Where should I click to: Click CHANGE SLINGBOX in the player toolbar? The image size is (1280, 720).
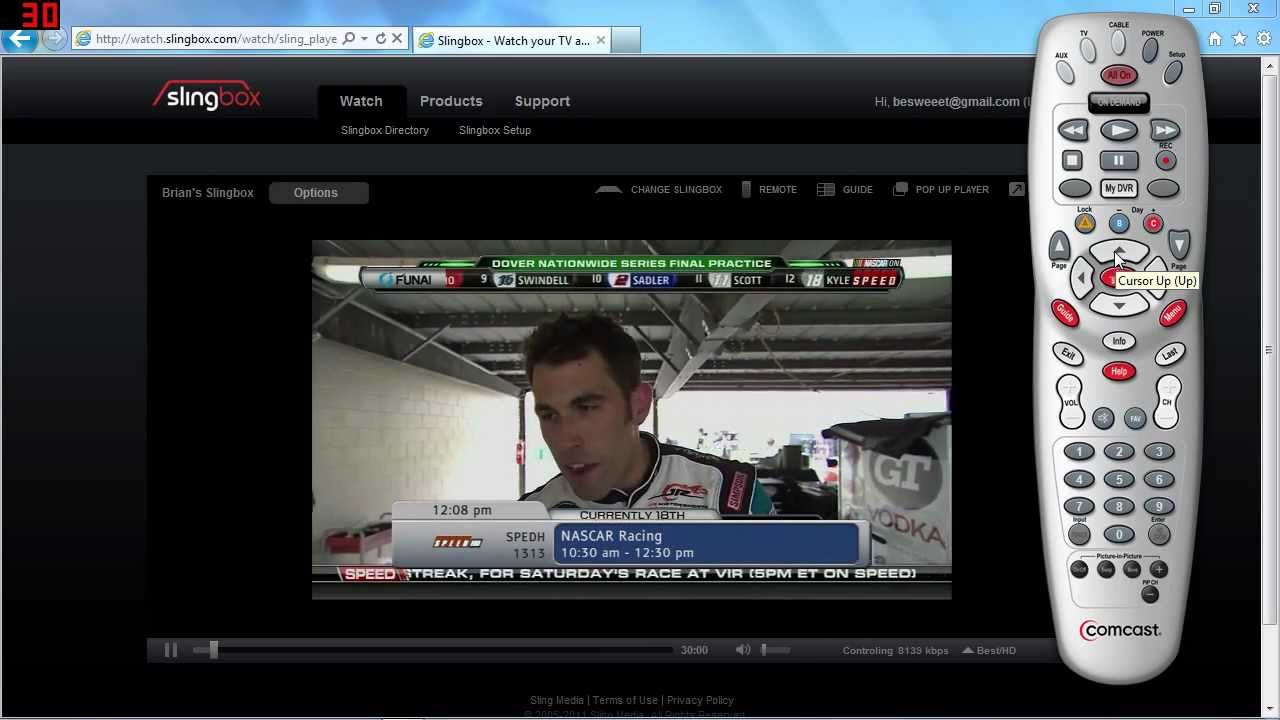[x=659, y=189]
